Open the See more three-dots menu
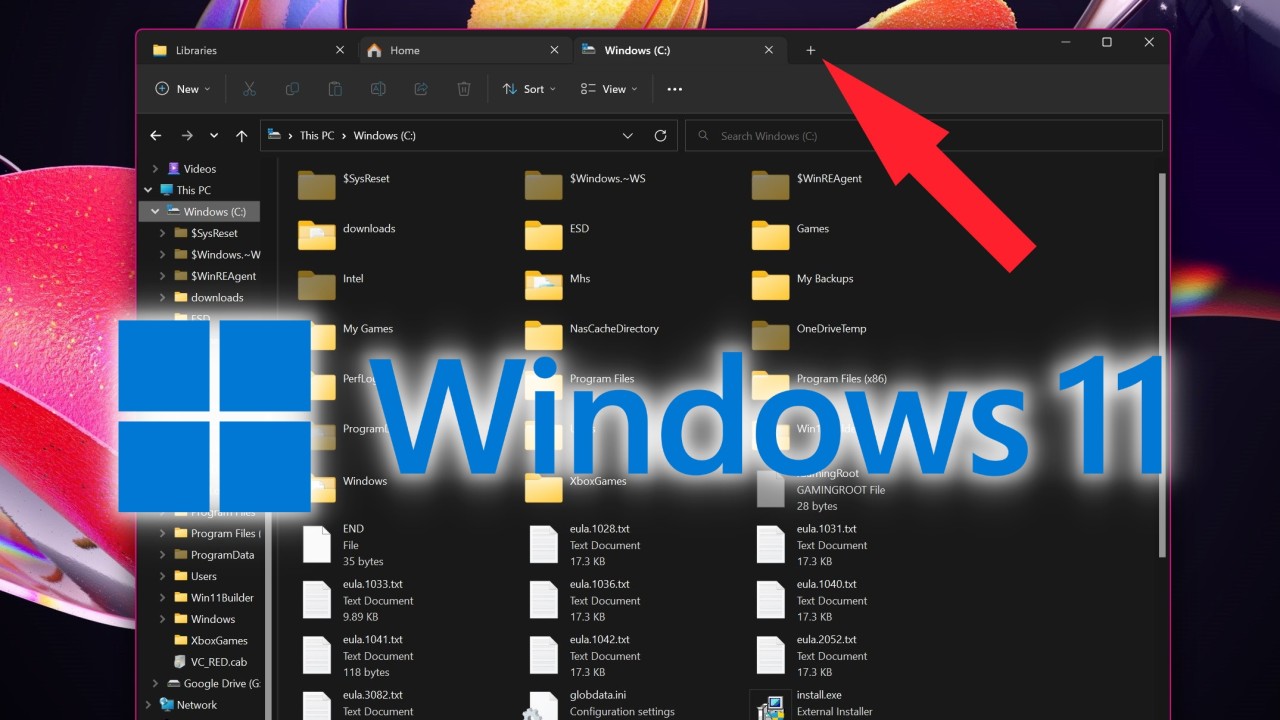Viewport: 1280px width, 720px height. tap(674, 89)
